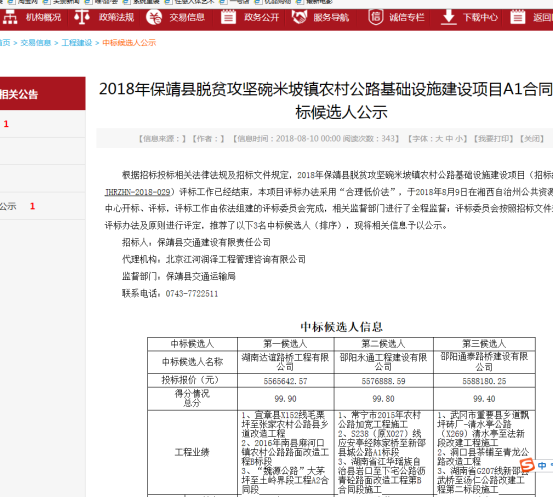Open the 机构概况 menu item

coord(43,17)
